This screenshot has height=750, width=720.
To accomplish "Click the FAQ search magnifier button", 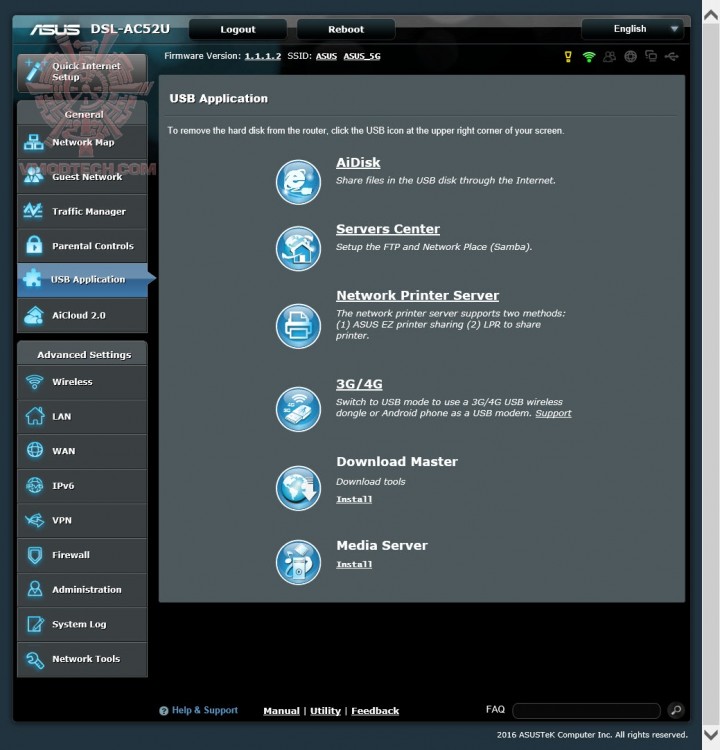I will pyautogui.click(x=676, y=710).
